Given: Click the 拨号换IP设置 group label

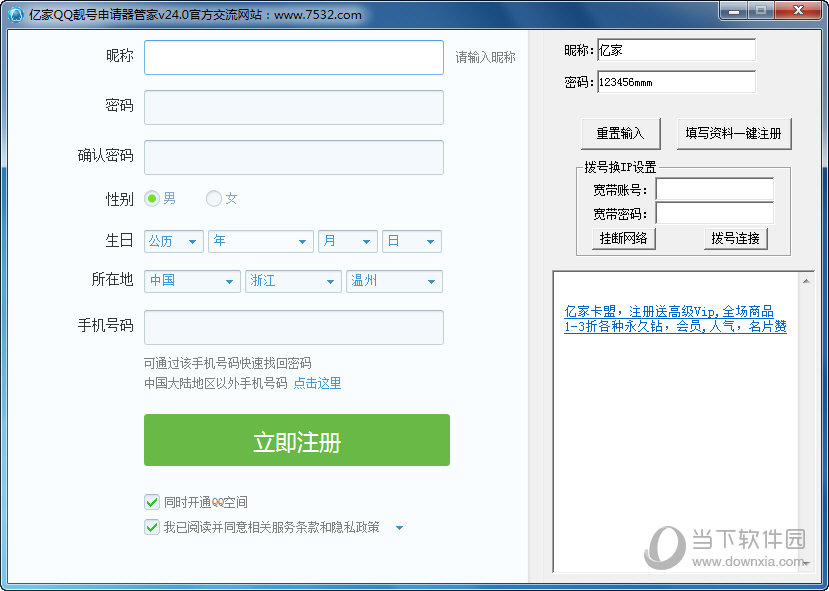Looking at the screenshot, I should 620,168.
